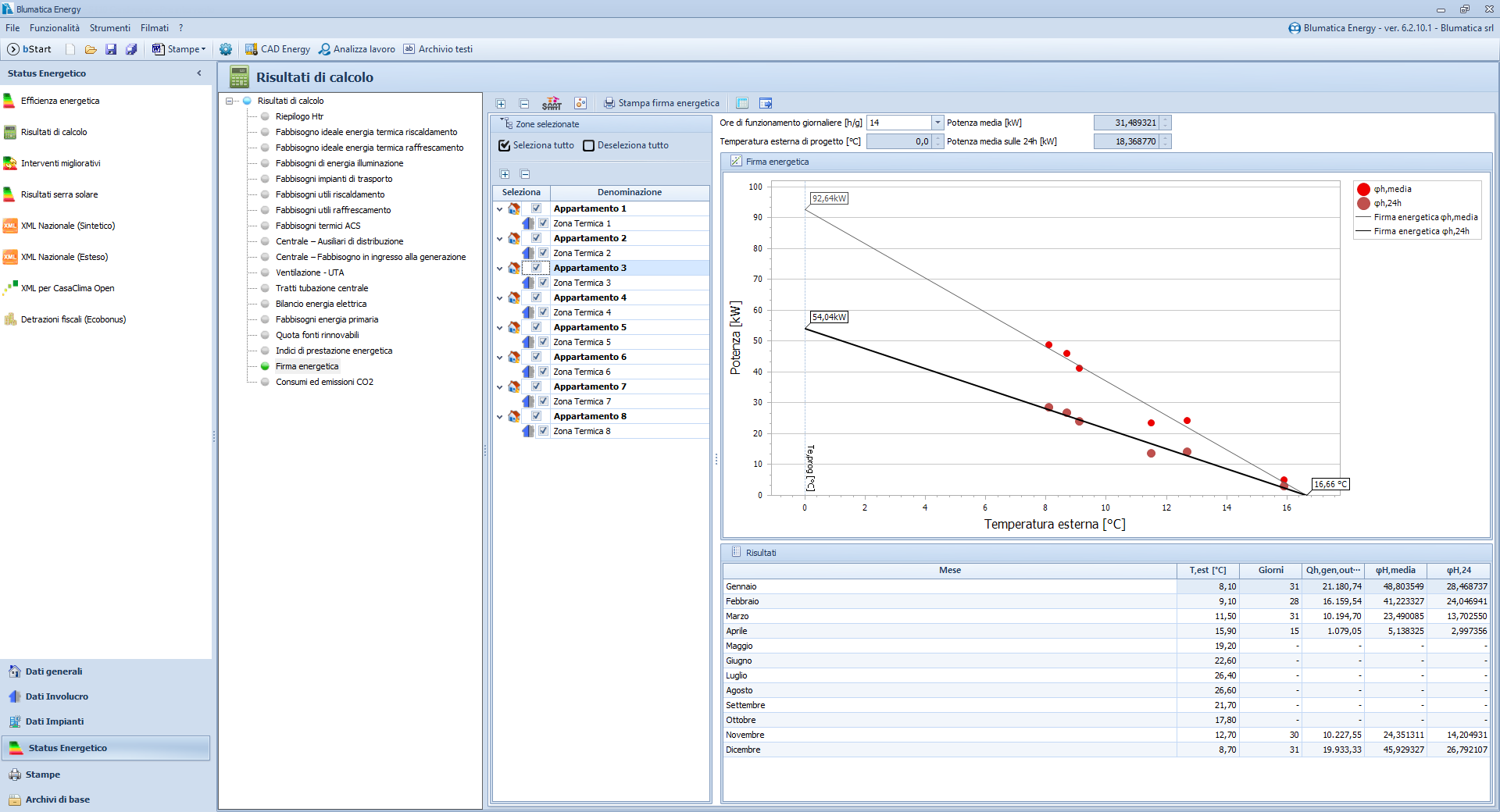Image resolution: width=1500 pixels, height=812 pixels.
Task: Click the Potenza media stepper arrows
Action: [x=1166, y=123]
